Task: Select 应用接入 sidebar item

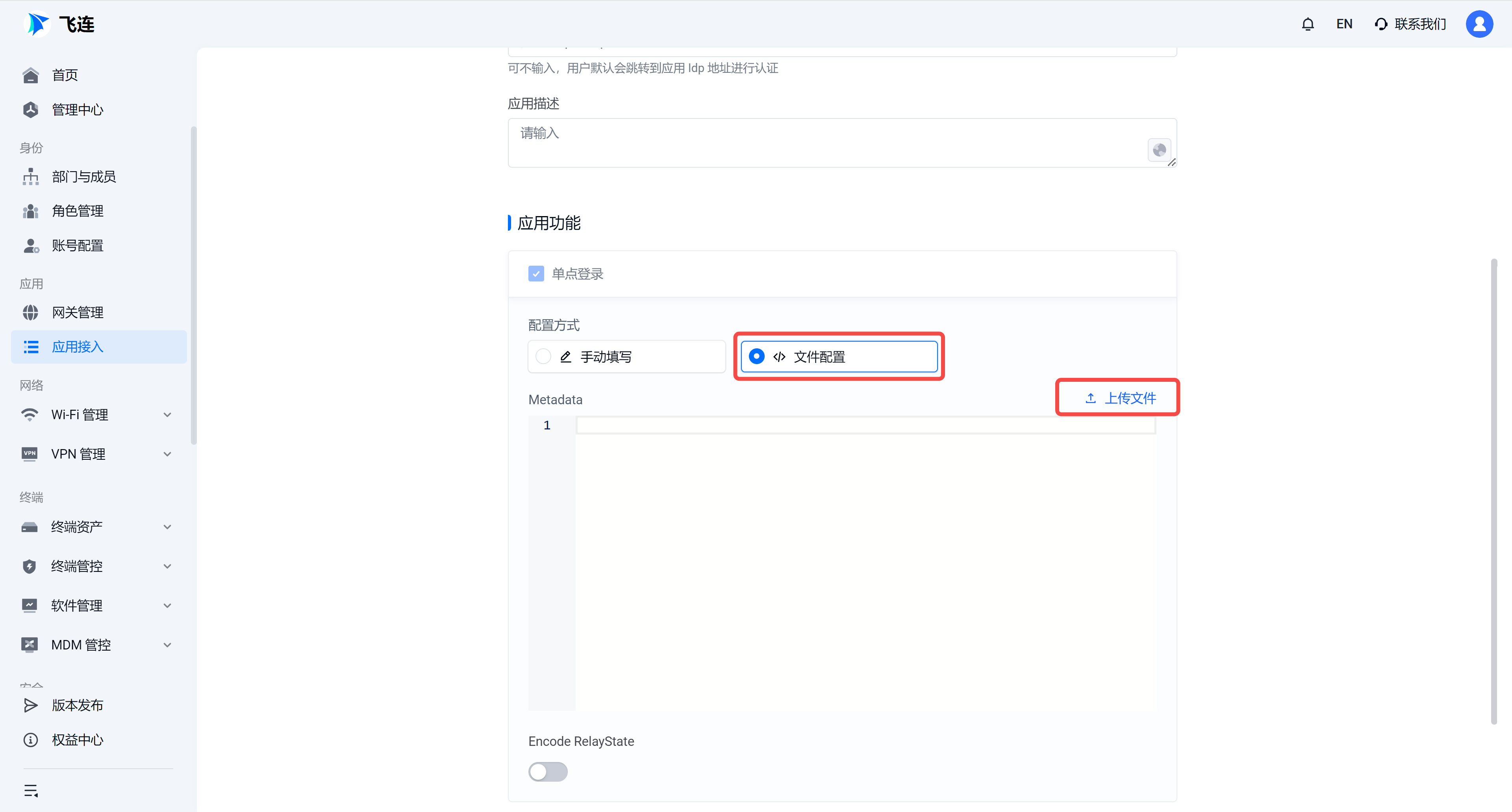Action: point(98,347)
